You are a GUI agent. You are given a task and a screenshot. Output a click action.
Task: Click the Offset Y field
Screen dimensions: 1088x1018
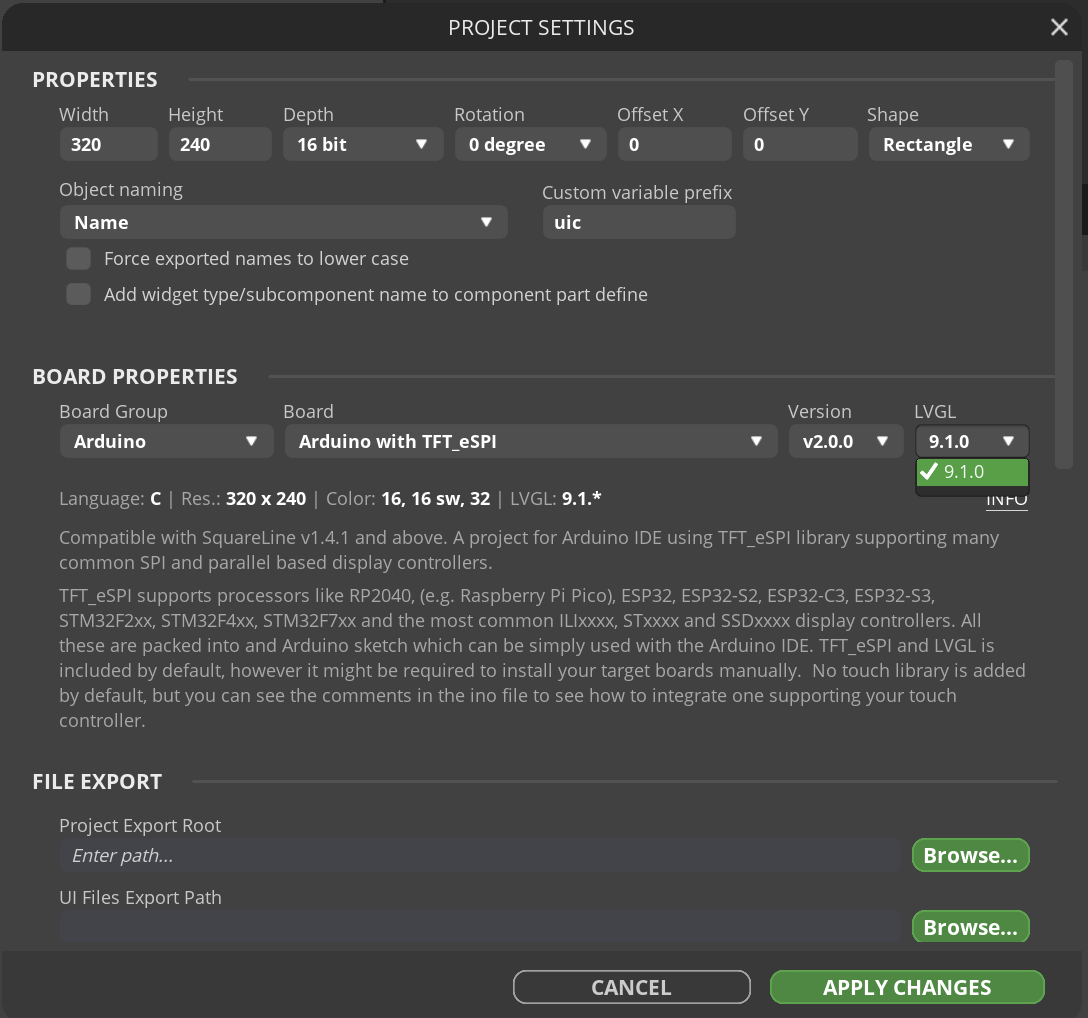799,145
